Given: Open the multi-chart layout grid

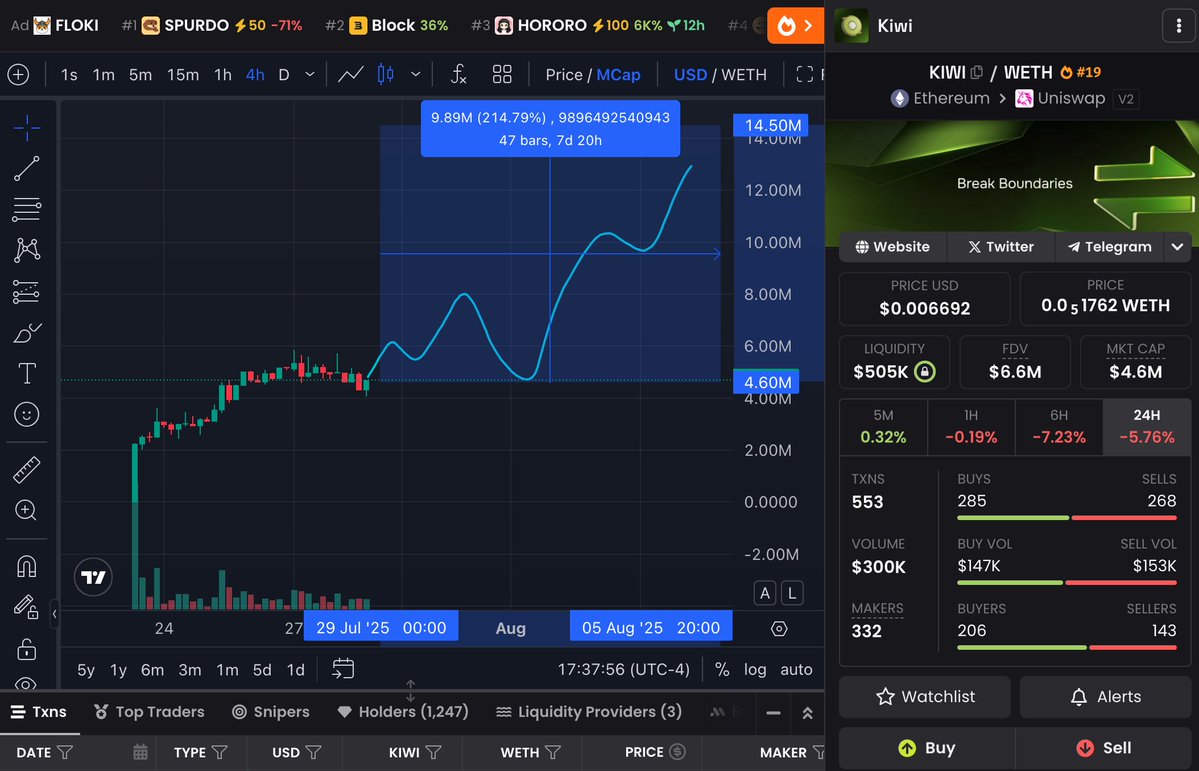Looking at the screenshot, I should click(502, 75).
